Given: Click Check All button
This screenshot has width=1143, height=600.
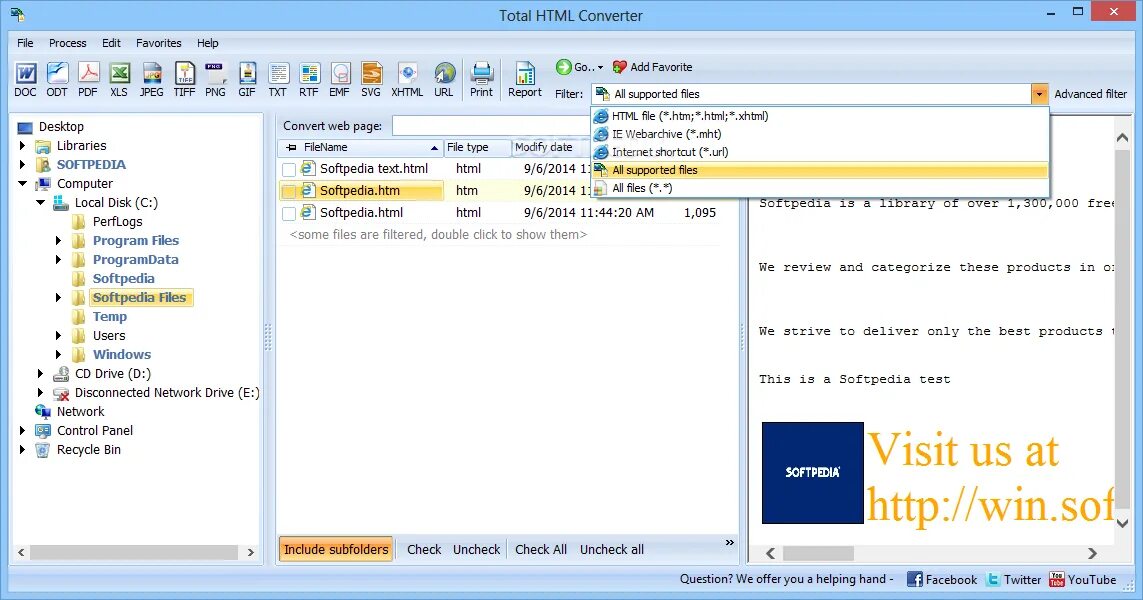Looking at the screenshot, I should pyautogui.click(x=541, y=550).
